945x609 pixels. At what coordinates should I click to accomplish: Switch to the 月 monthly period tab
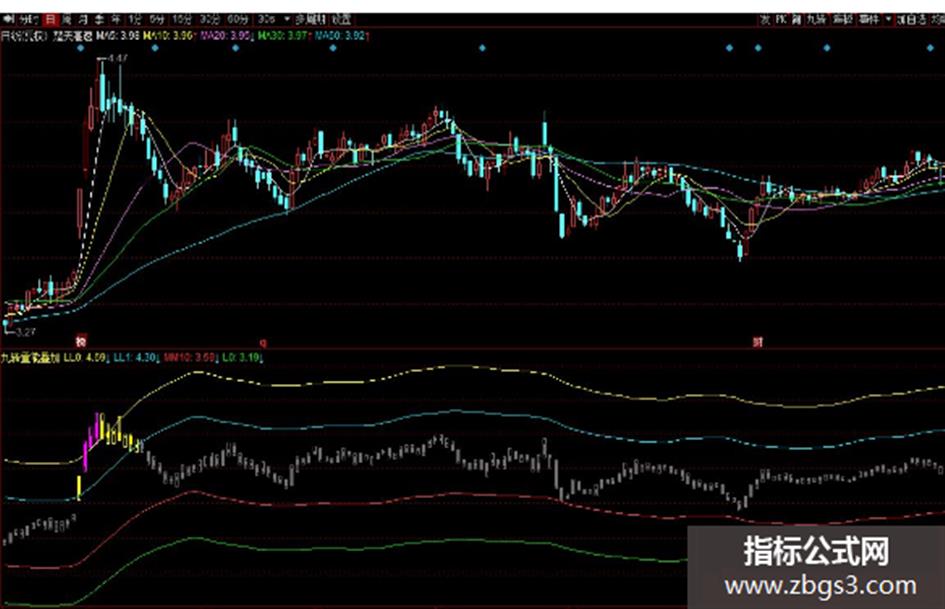83,19
